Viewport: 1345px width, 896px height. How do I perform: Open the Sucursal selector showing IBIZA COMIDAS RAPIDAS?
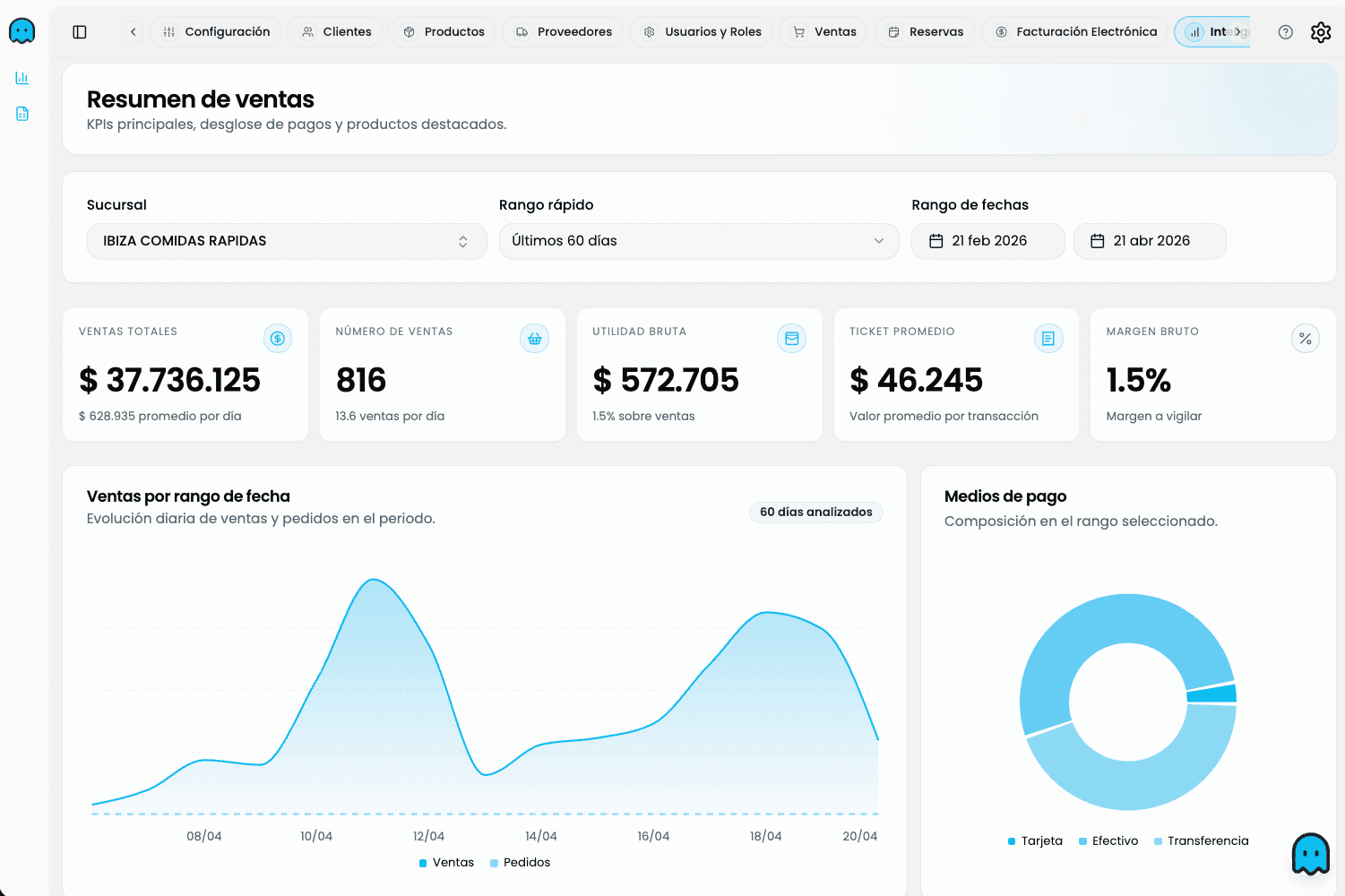point(286,240)
